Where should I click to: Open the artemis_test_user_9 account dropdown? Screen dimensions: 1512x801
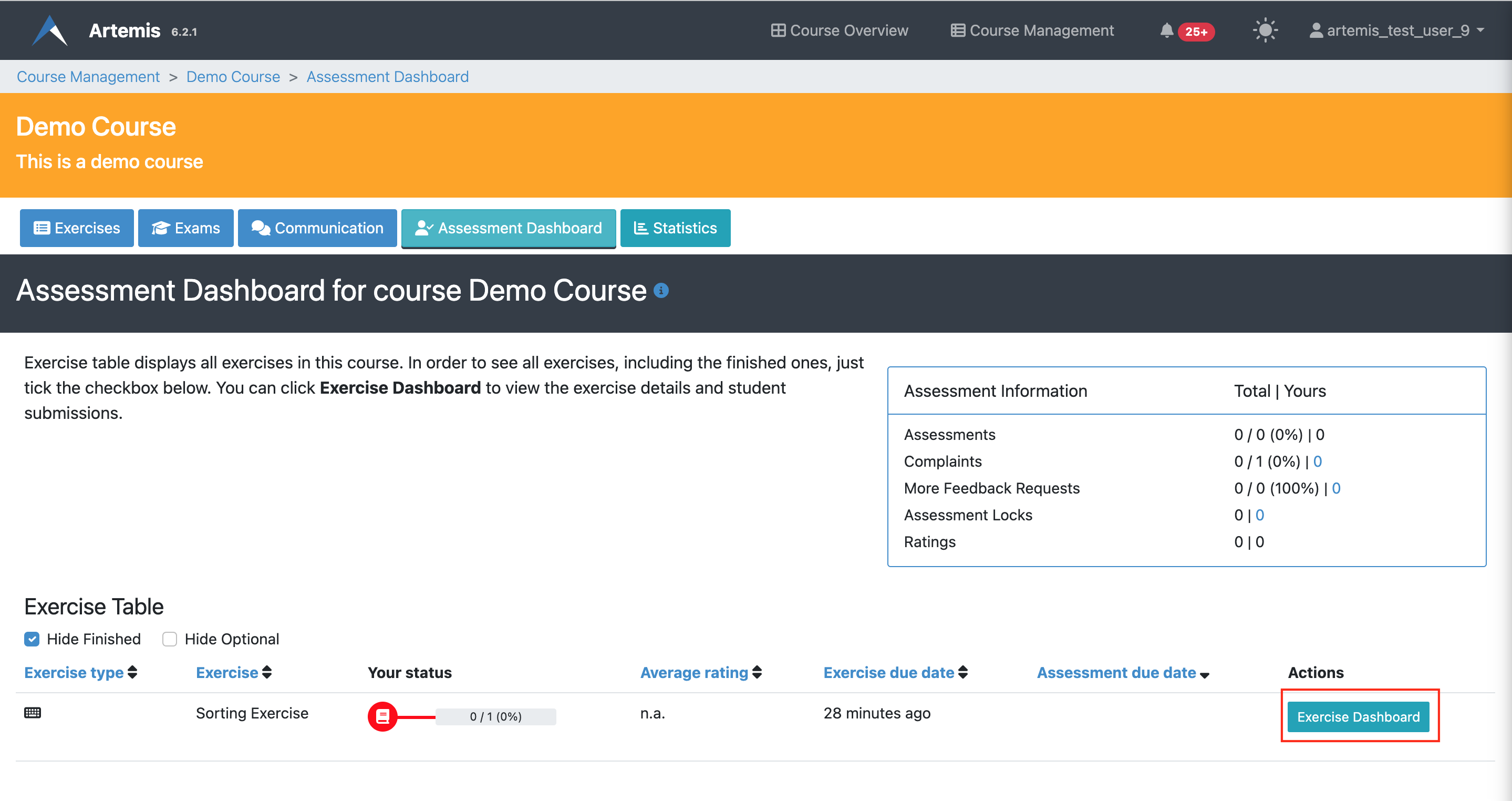tap(1396, 30)
